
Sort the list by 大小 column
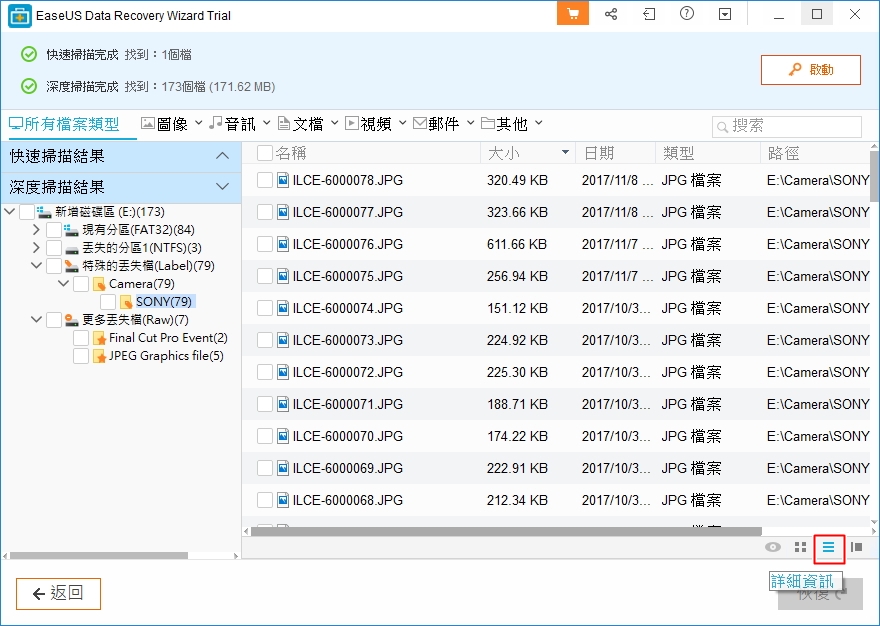click(528, 153)
